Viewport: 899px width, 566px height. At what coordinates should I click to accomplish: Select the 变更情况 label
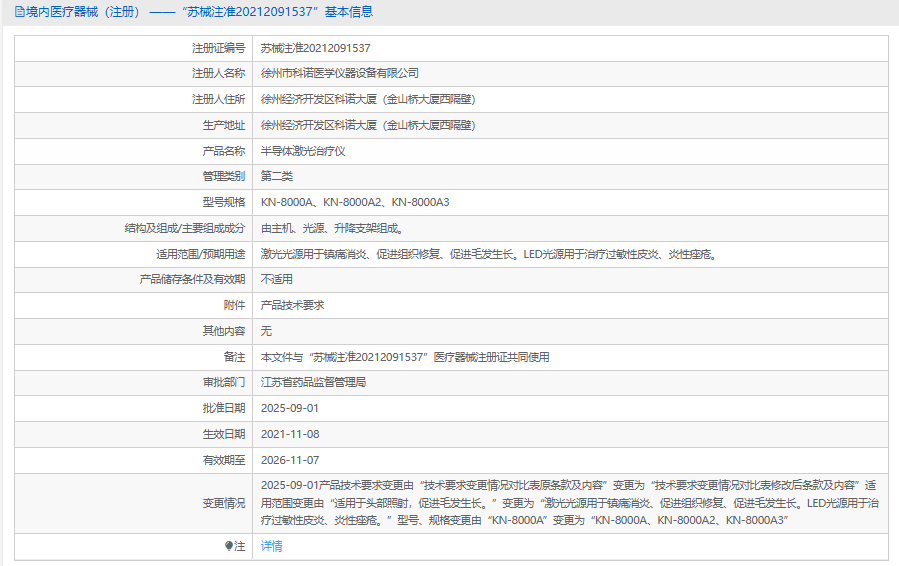coord(224,503)
